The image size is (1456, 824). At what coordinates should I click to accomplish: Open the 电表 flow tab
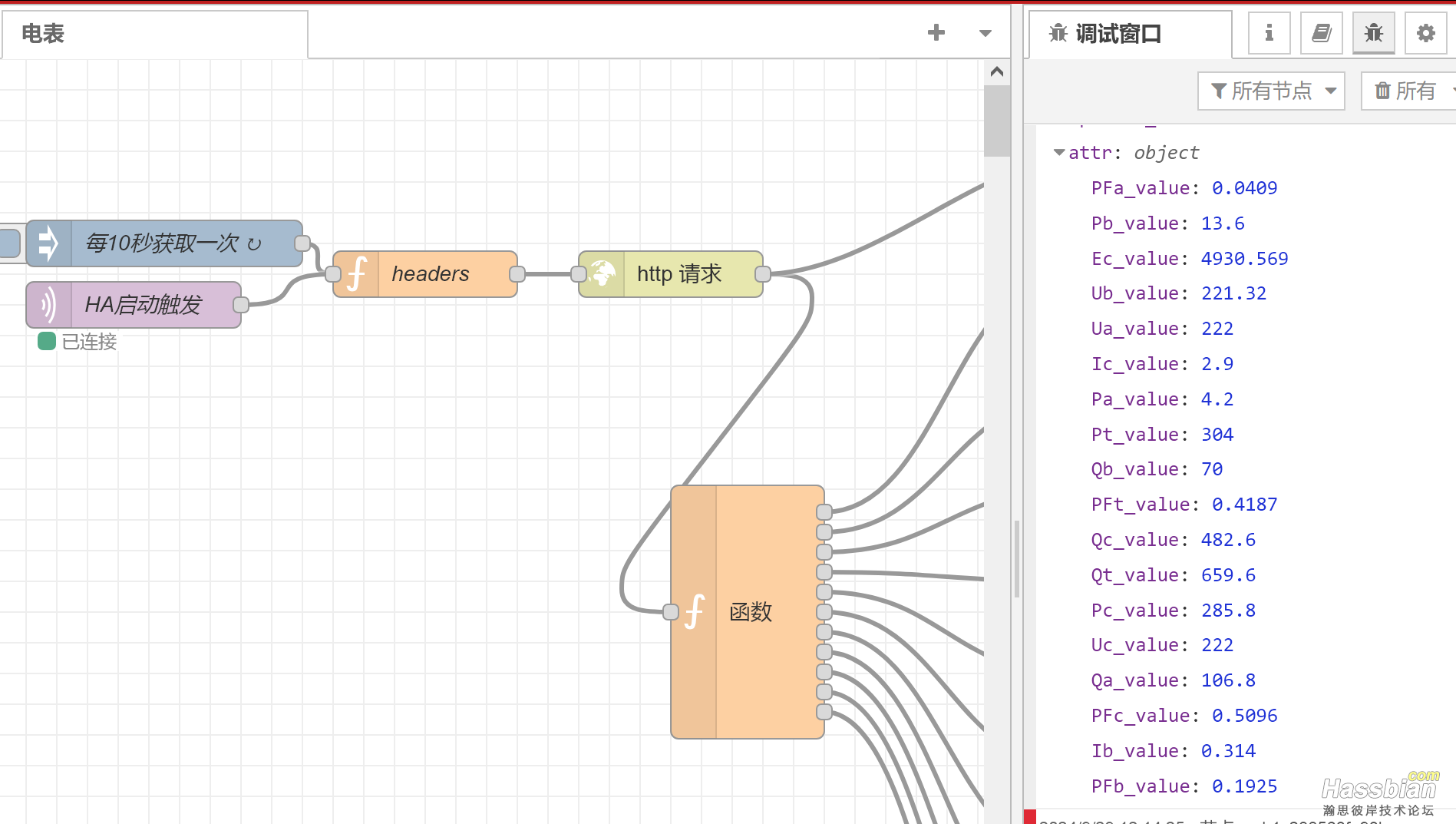pos(154,34)
